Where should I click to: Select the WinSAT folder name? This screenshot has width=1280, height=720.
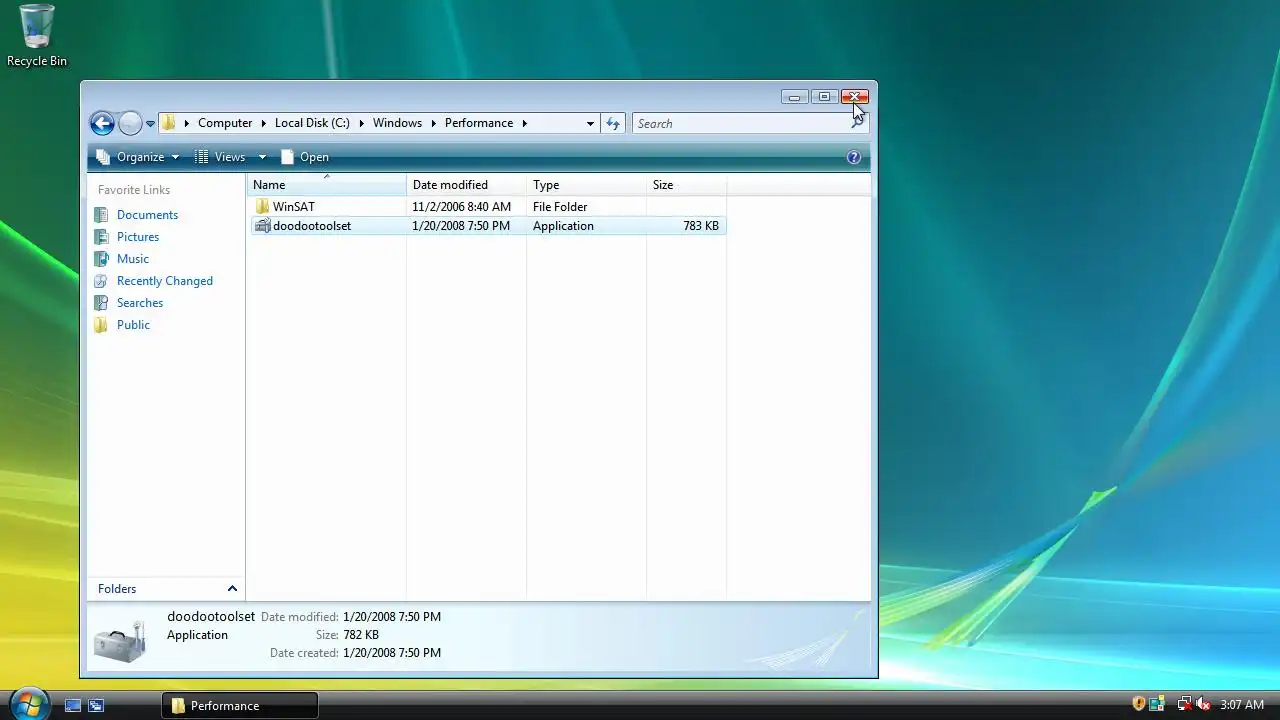point(294,207)
